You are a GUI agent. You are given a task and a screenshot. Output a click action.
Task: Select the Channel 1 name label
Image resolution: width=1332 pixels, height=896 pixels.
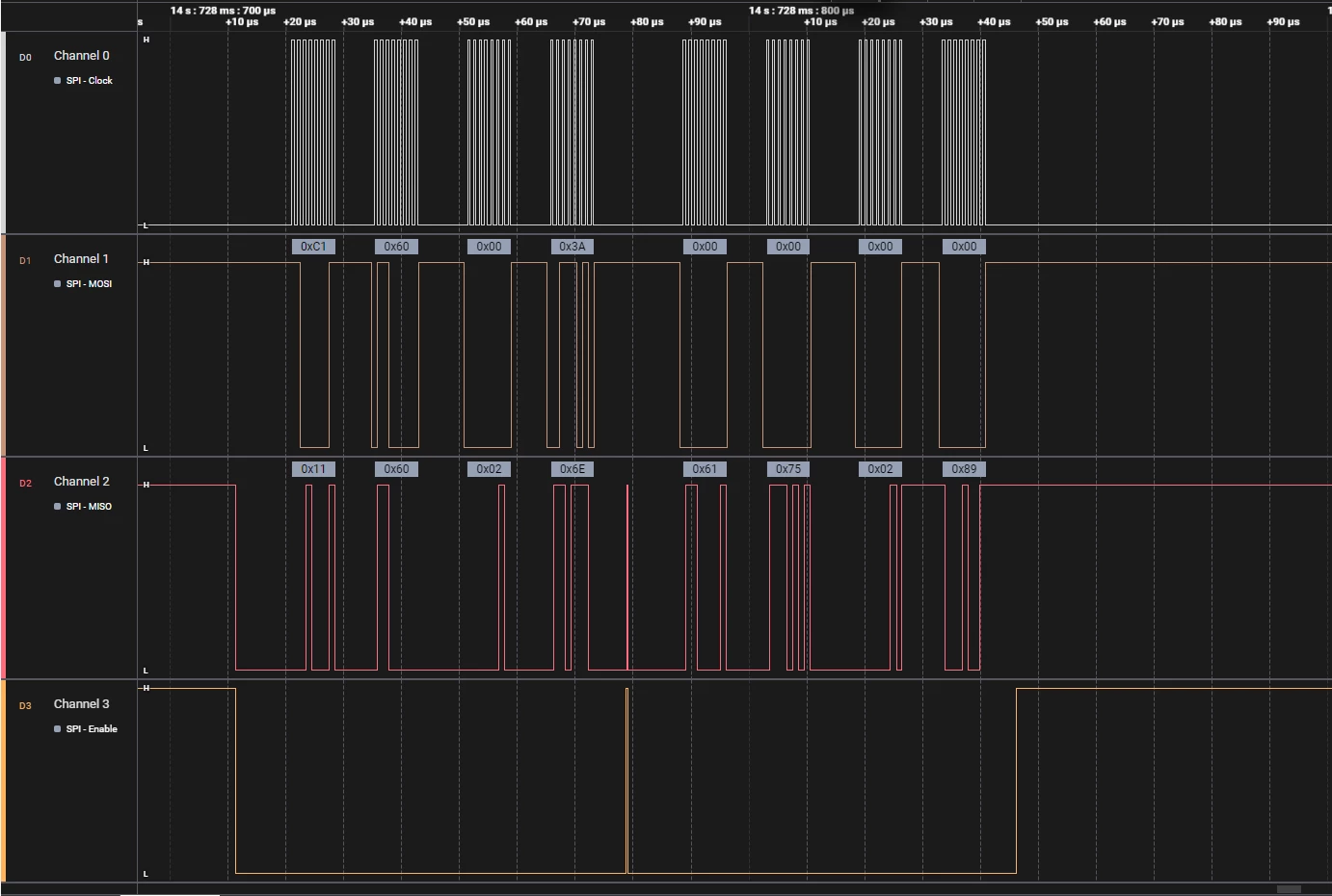coord(81,259)
